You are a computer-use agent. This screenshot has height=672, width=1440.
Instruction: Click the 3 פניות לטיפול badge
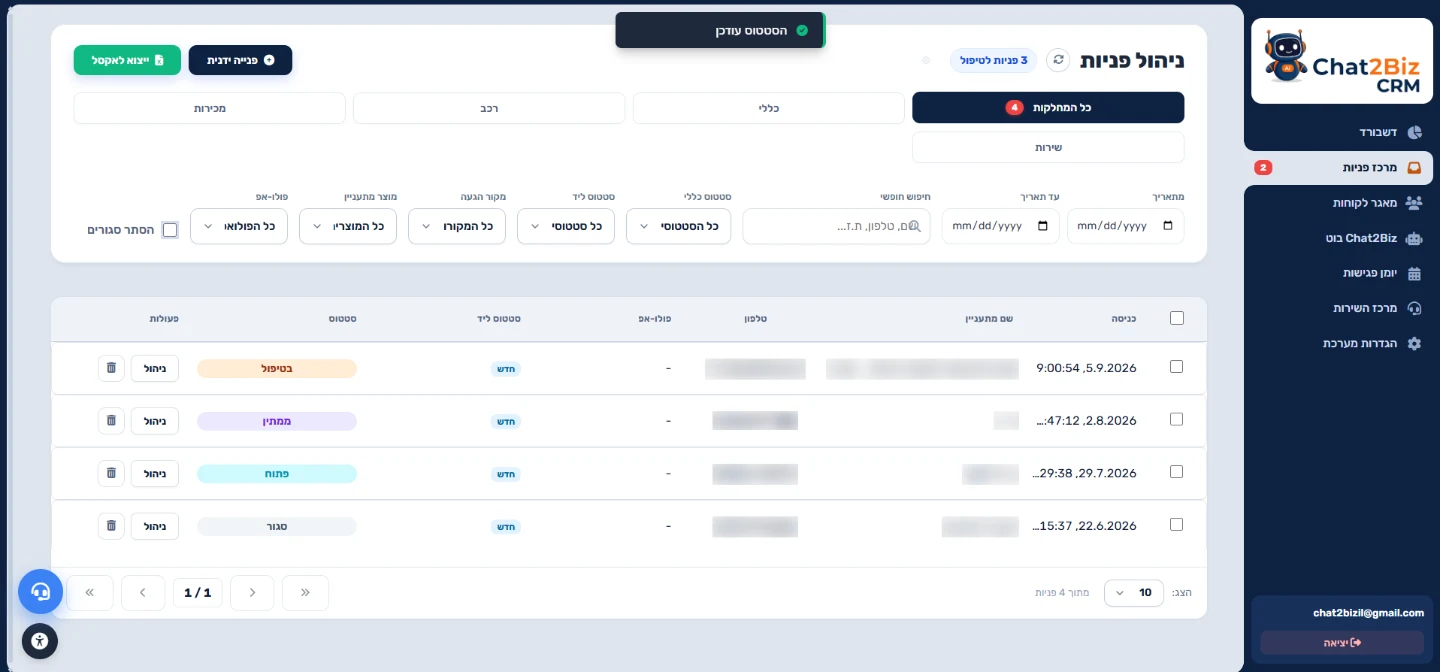994,60
